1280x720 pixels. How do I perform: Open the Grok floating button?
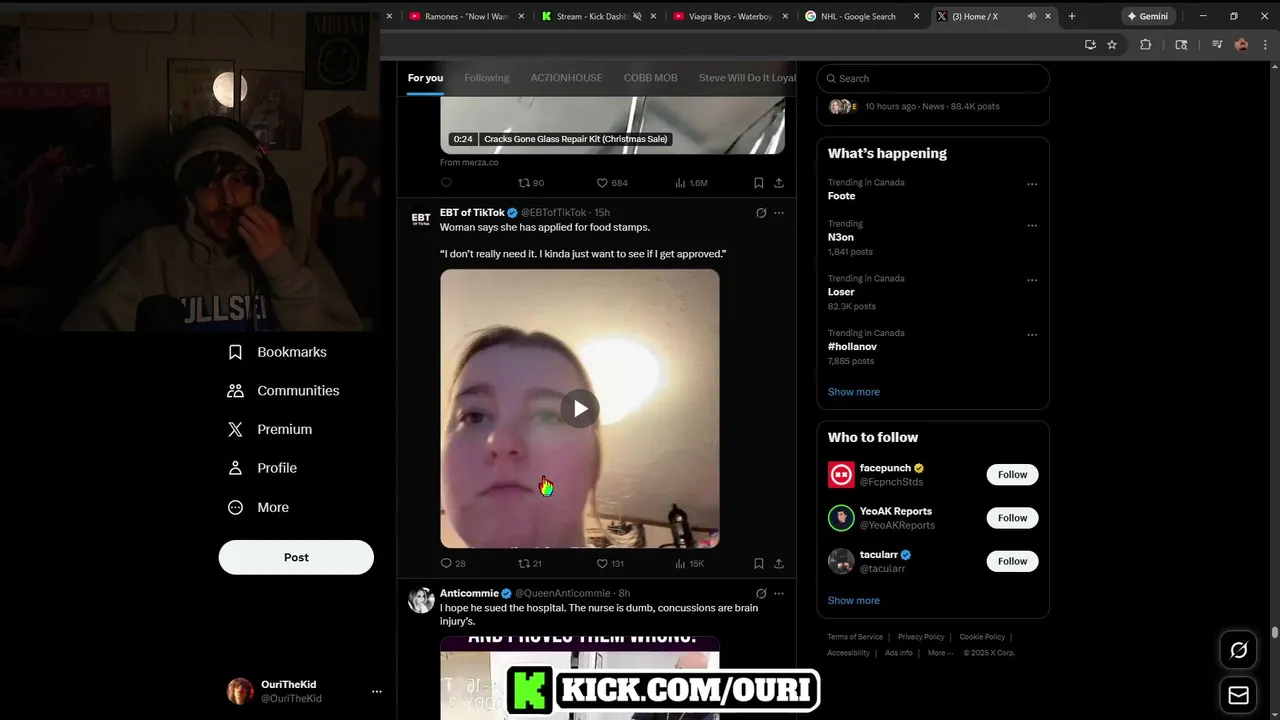[x=1239, y=650]
